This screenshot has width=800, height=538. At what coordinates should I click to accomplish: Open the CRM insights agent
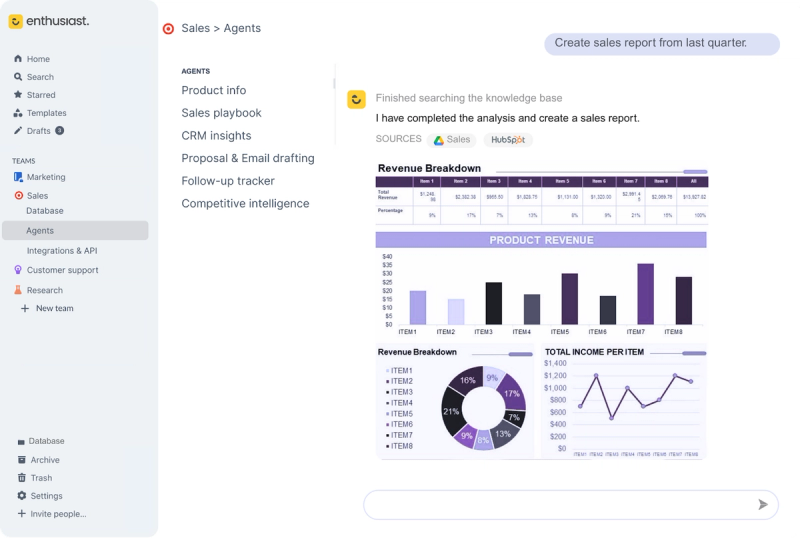[x=216, y=136]
